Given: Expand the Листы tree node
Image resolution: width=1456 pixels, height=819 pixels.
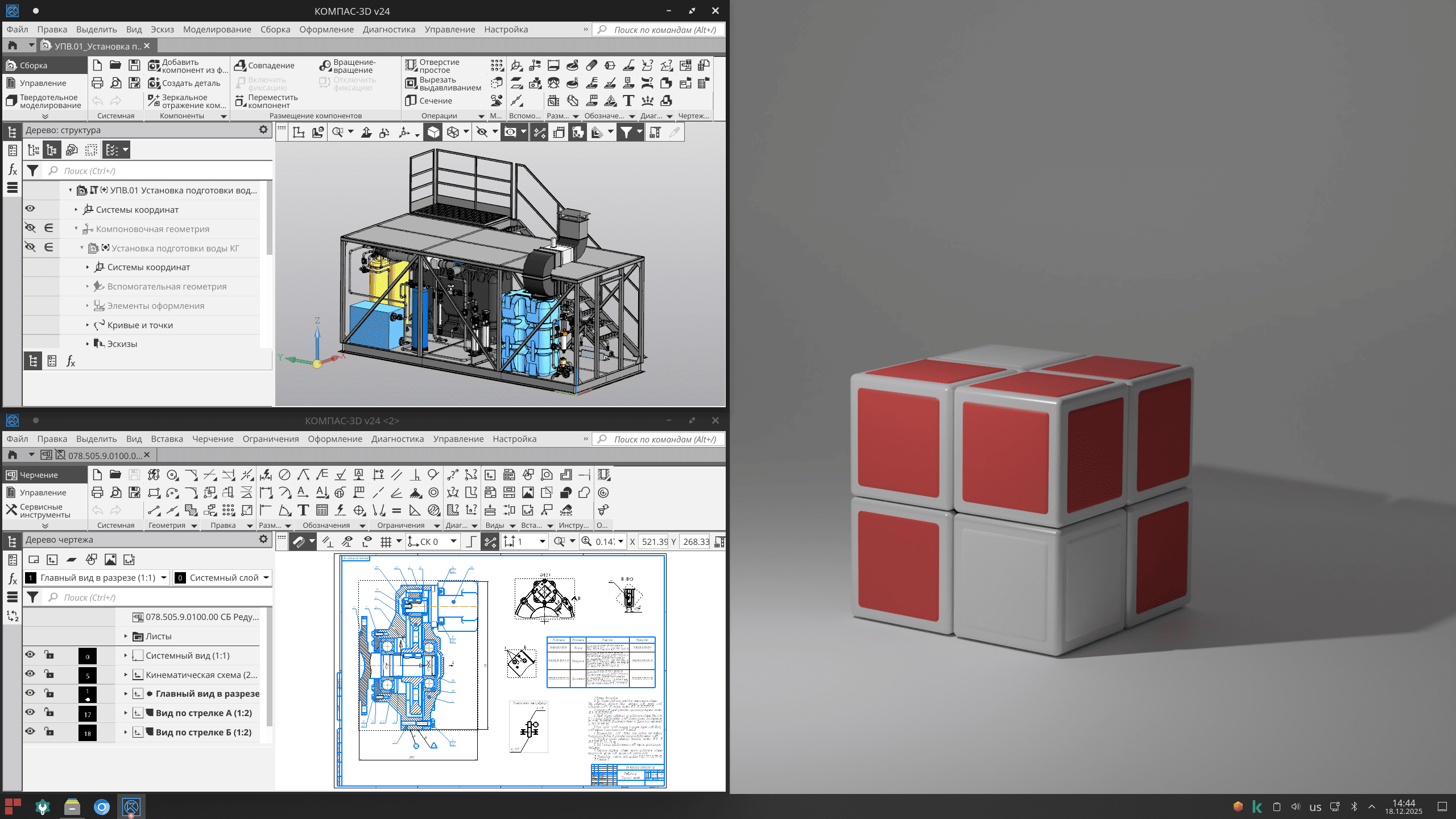Looking at the screenshot, I should 126,636.
